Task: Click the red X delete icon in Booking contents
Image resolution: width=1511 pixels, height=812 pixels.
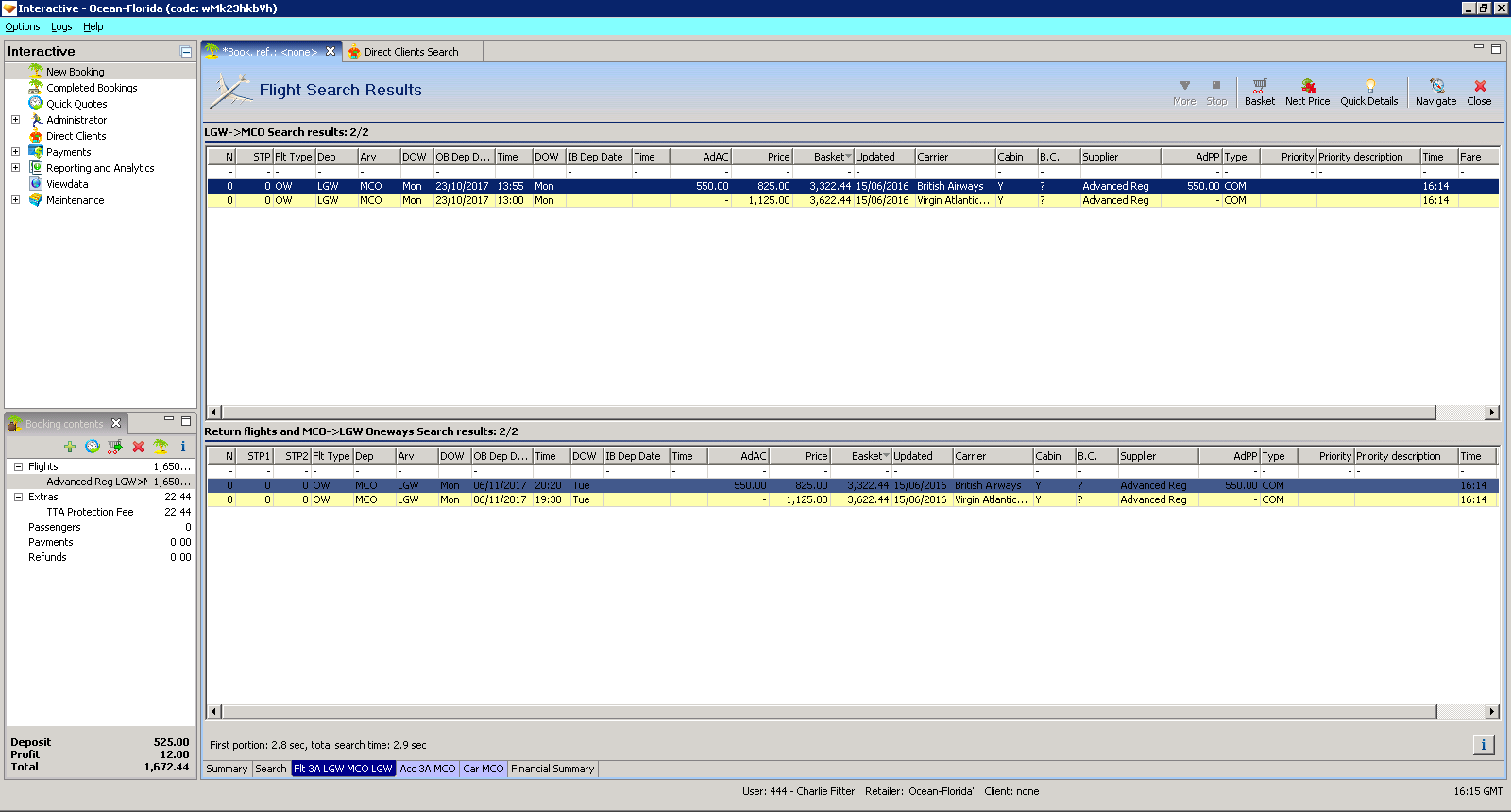Action: click(x=138, y=447)
